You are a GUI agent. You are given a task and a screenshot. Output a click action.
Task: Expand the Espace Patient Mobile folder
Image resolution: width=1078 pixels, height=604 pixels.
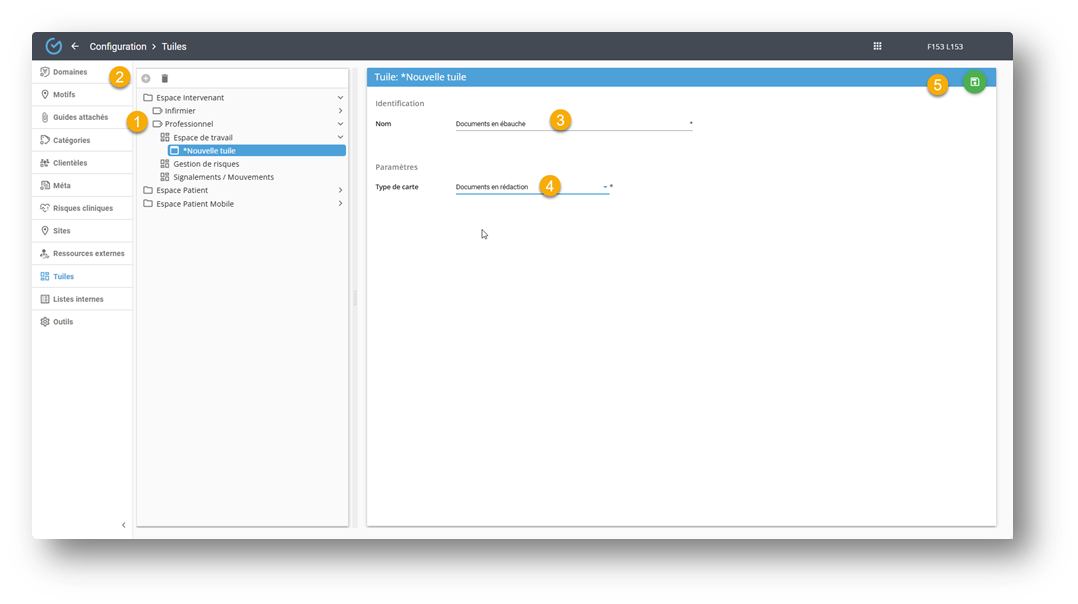(x=340, y=204)
